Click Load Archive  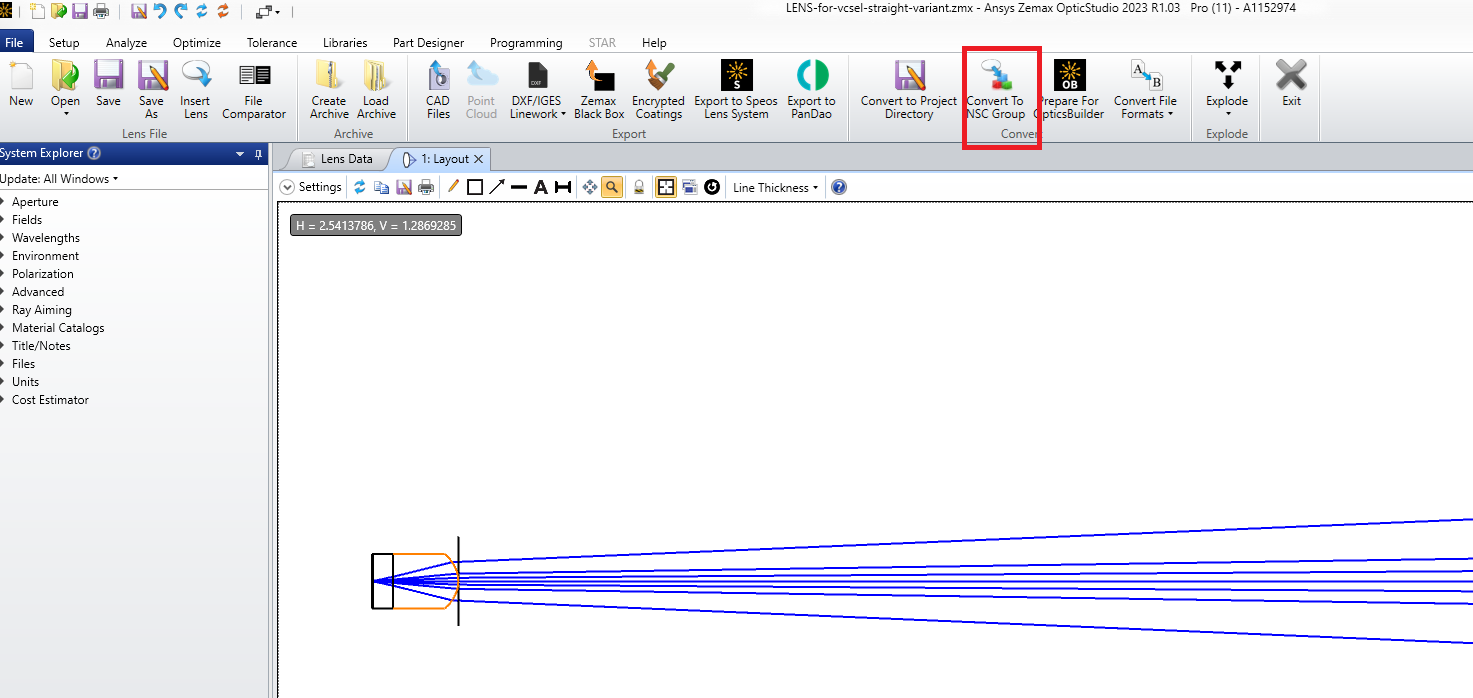coord(376,90)
